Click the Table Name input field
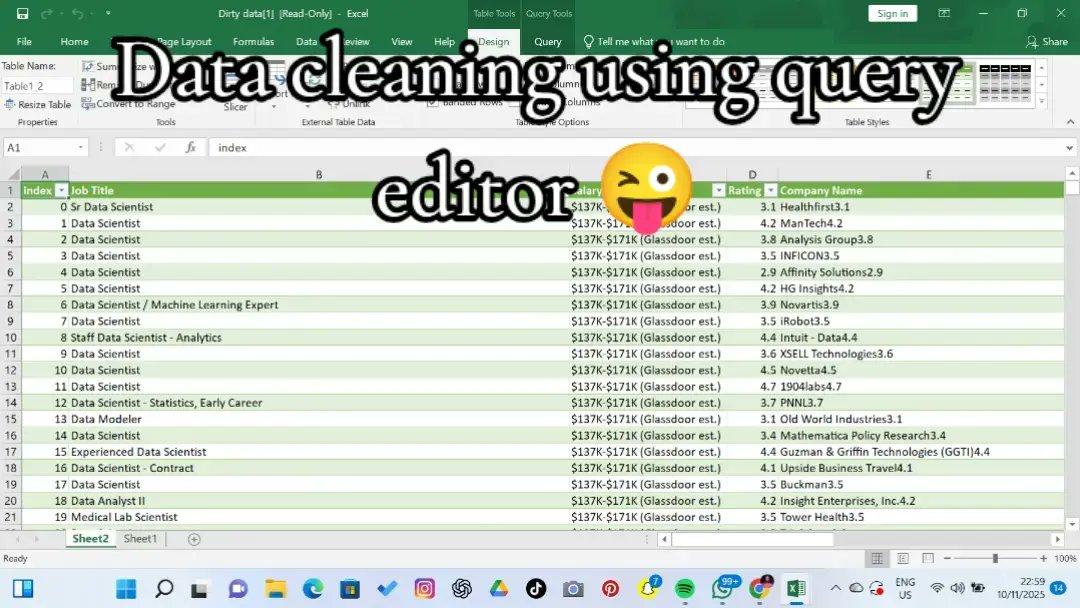 click(37, 85)
